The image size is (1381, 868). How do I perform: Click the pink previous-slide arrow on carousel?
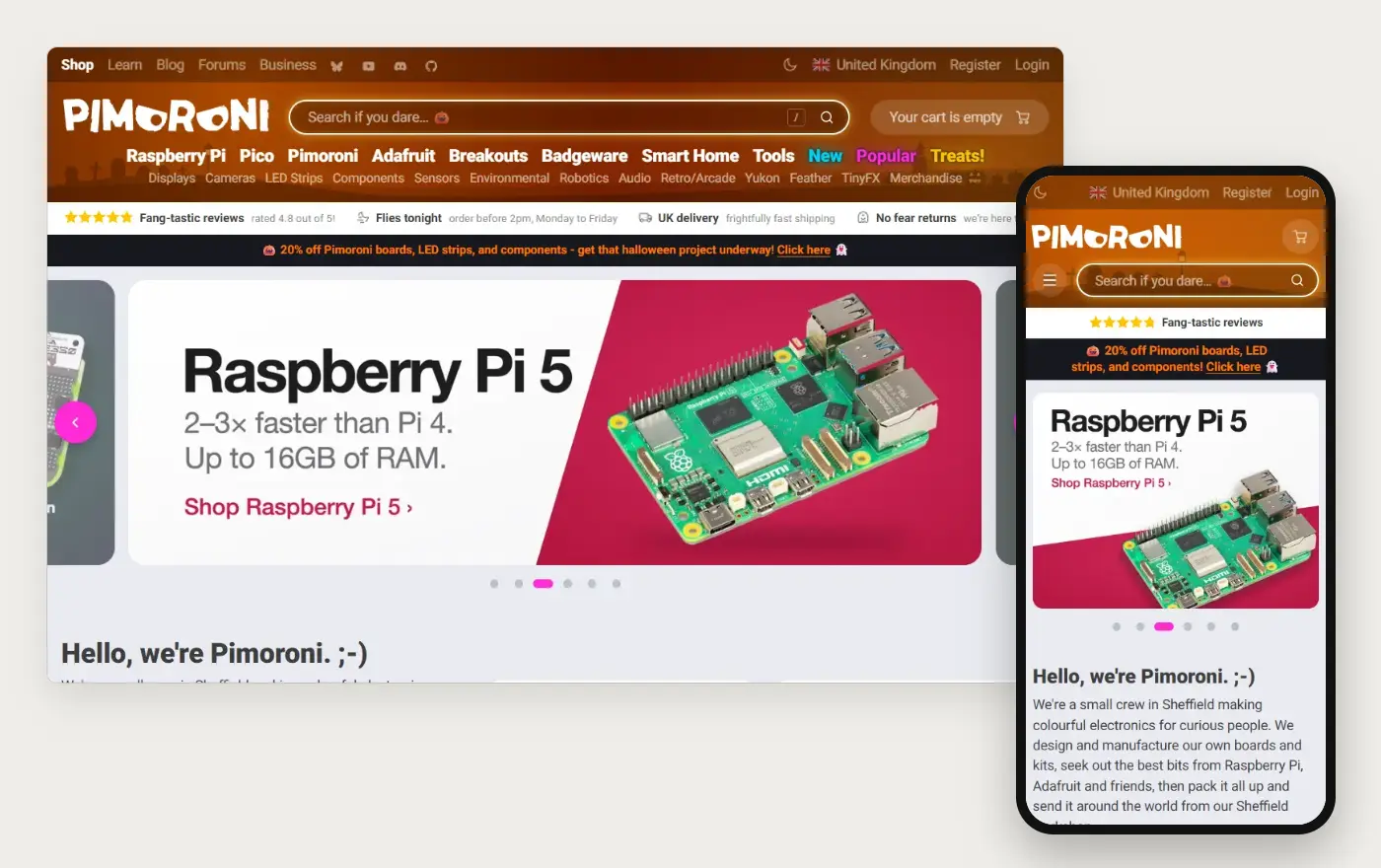pyautogui.click(x=75, y=422)
